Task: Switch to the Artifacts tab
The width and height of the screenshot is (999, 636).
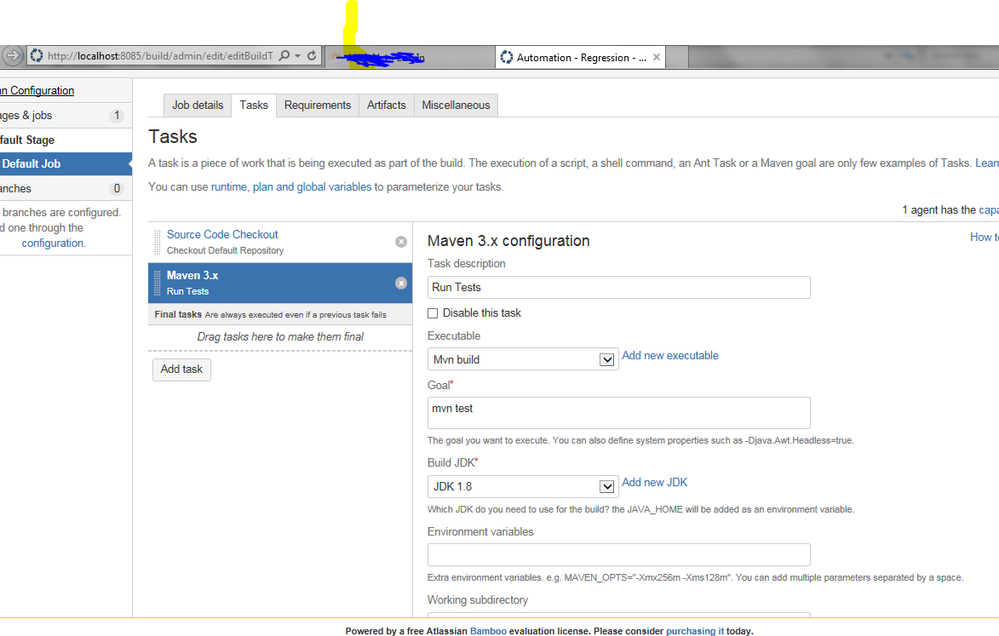Action: tap(386, 105)
